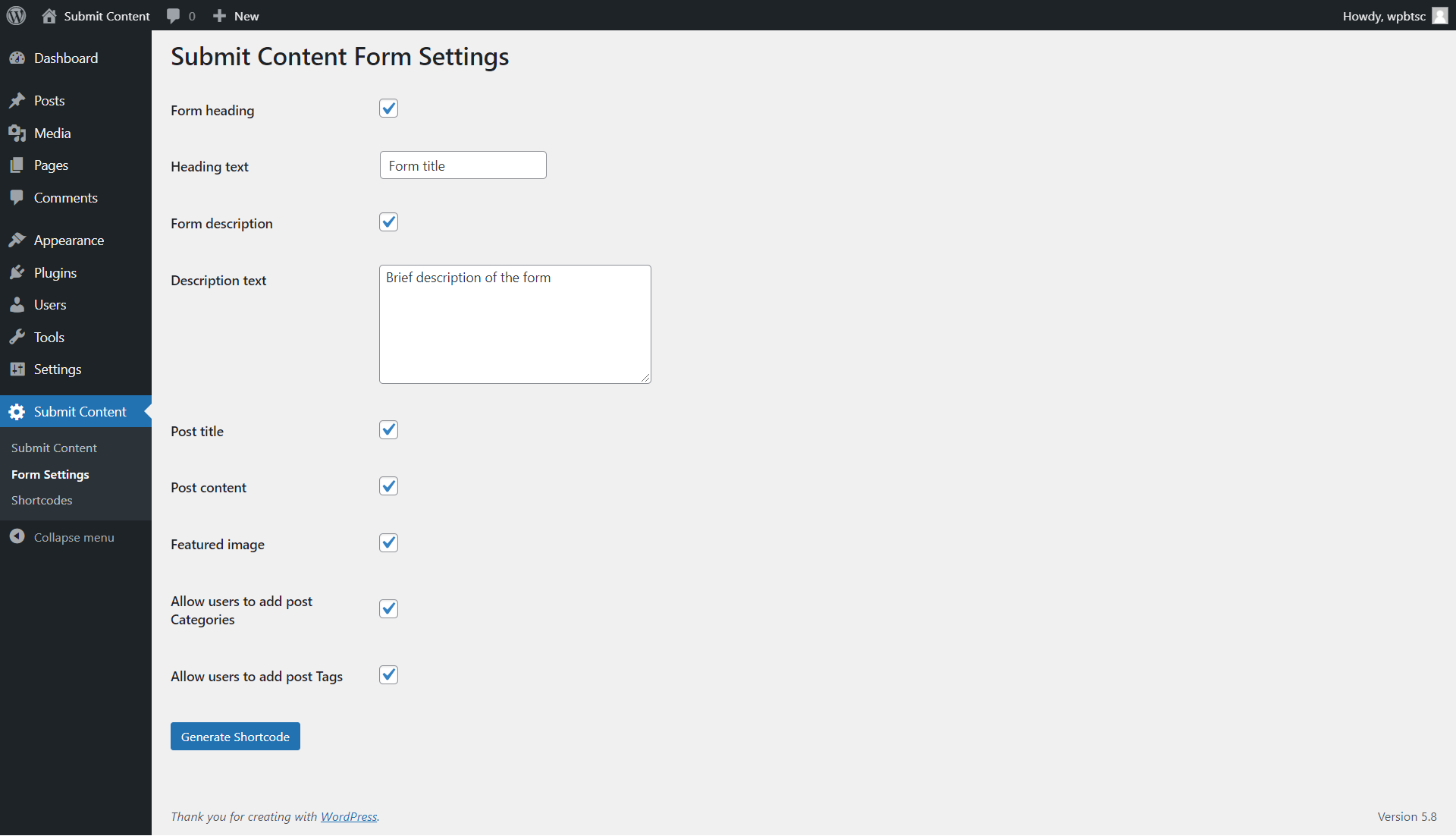1456x836 pixels.
Task: Click the Generate Shortcode button
Action: coord(235,736)
